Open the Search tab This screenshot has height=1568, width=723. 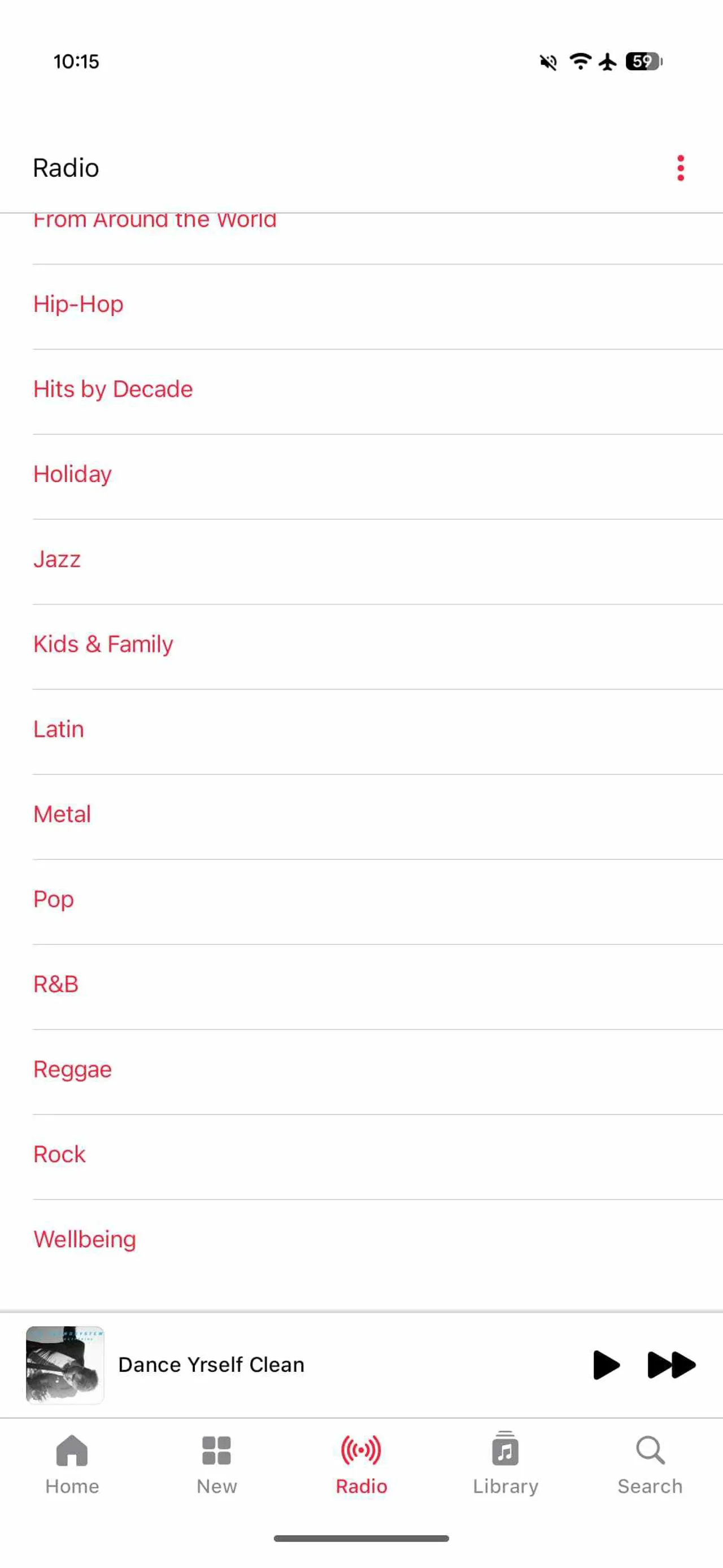tap(650, 1465)
